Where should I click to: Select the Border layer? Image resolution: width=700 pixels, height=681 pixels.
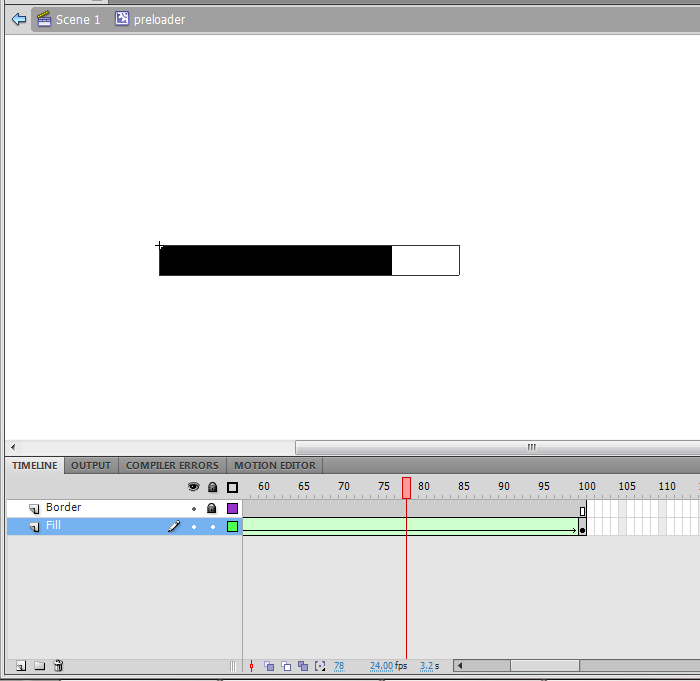pyautogui.click(x=63, y=507)
